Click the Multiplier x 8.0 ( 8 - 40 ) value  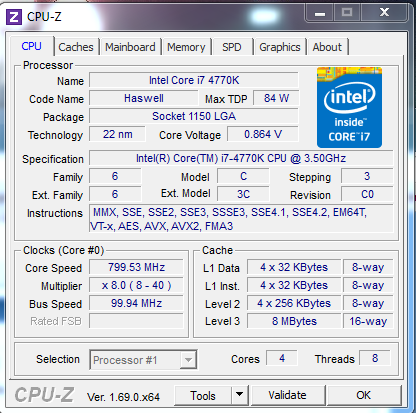136,285
